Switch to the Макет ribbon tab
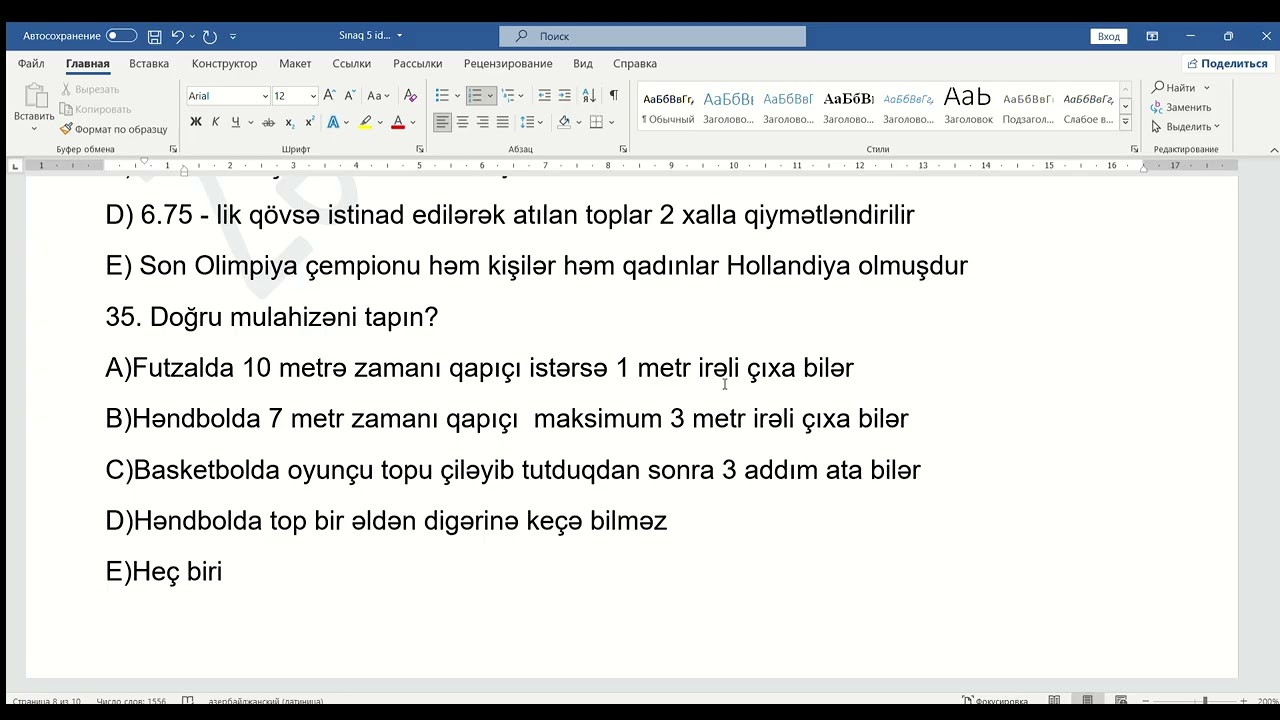Image resolution: width=1280 pixels, height=720 pixels. point(295,63)
